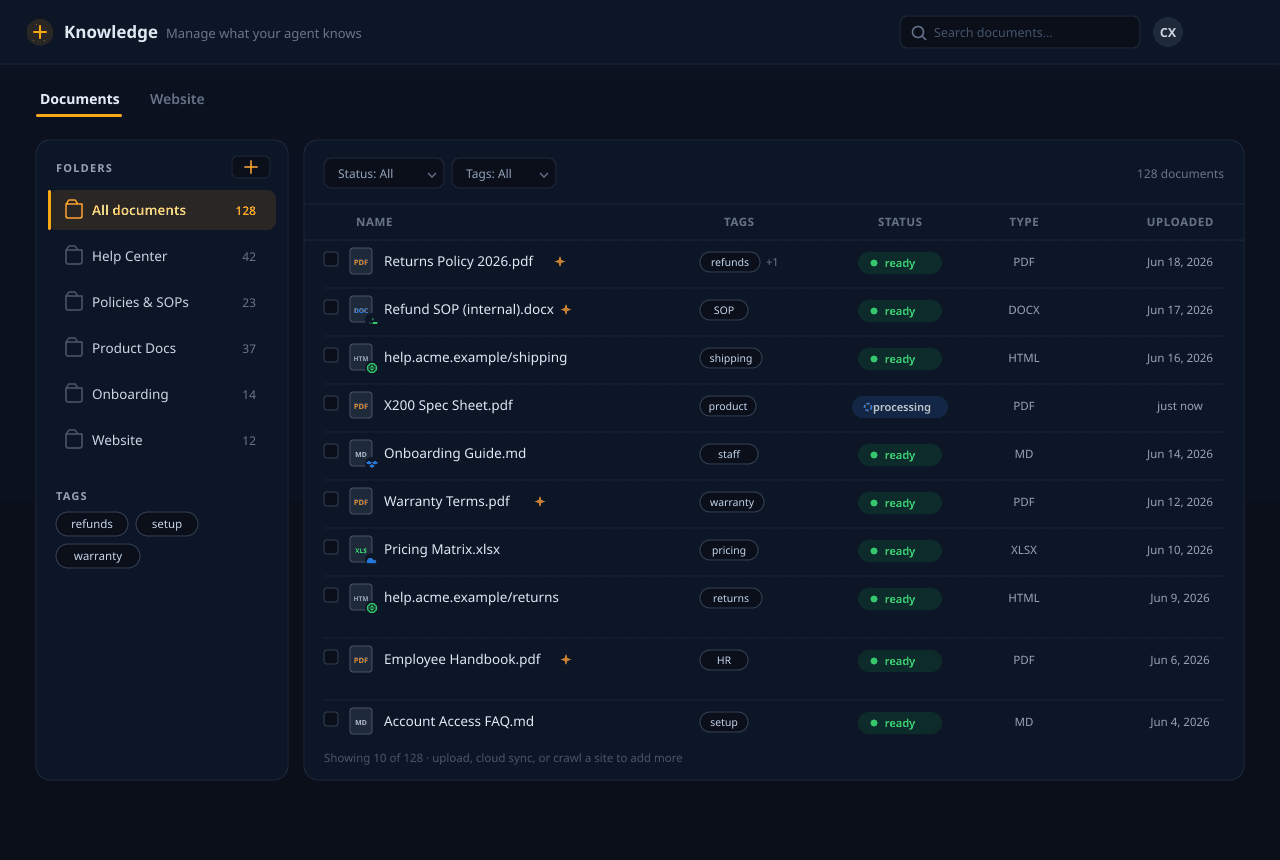Check the Warranty Terms.pdf checkbox
Image resolution: width=1280 pixels, height=860 pixels.
[331, 499]
